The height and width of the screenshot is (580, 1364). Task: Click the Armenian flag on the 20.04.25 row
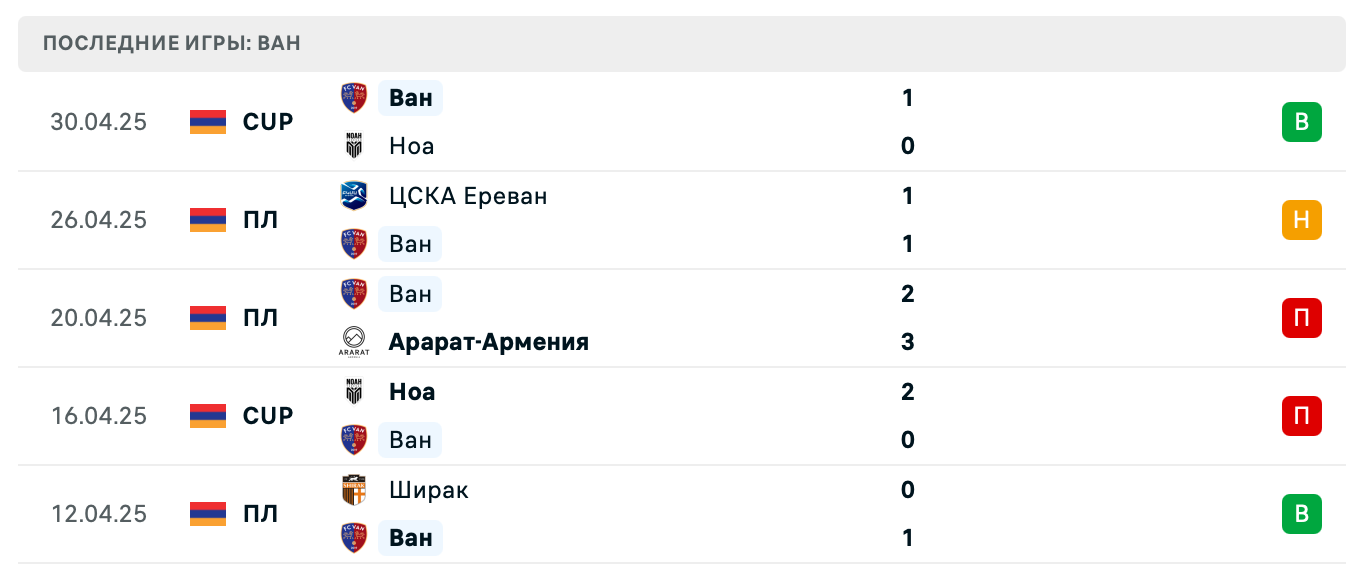pos(206,318)
